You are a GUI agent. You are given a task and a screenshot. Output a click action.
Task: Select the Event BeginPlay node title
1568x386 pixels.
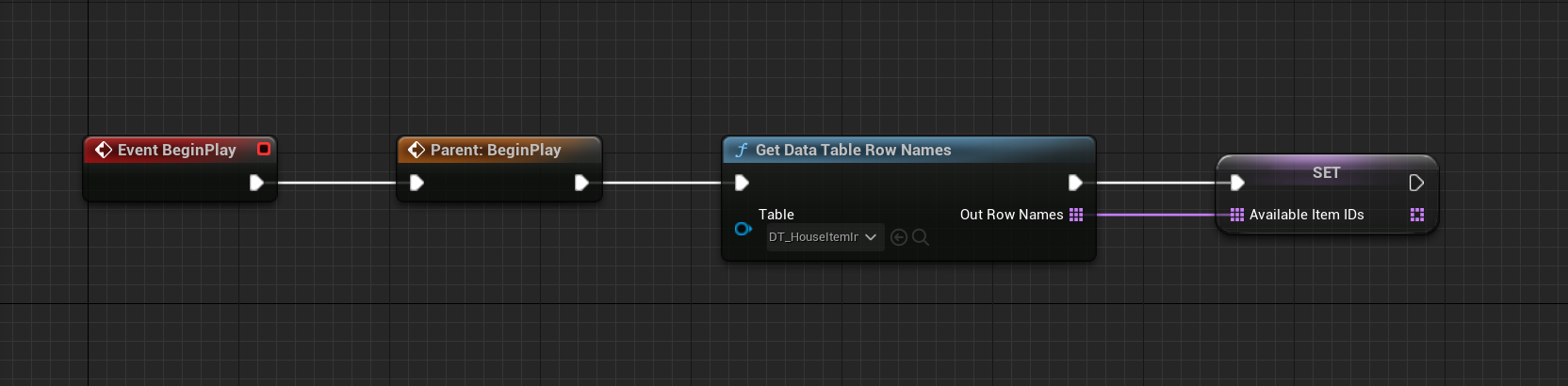[x=176, y=150]
